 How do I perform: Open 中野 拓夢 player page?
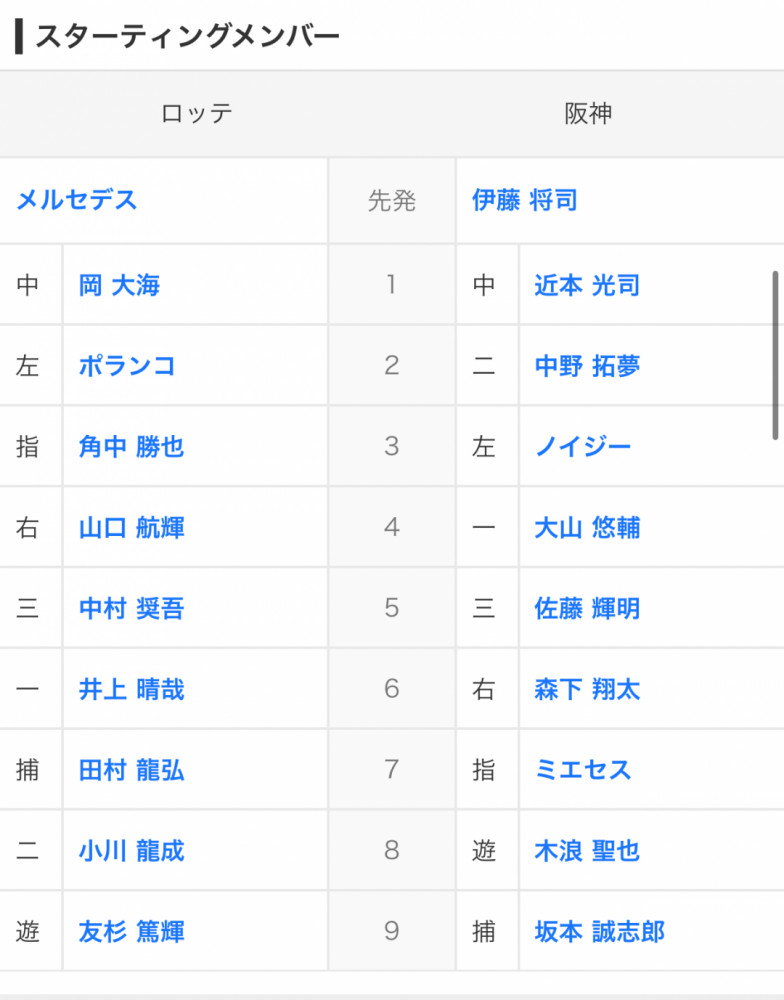tap(587, 366)
